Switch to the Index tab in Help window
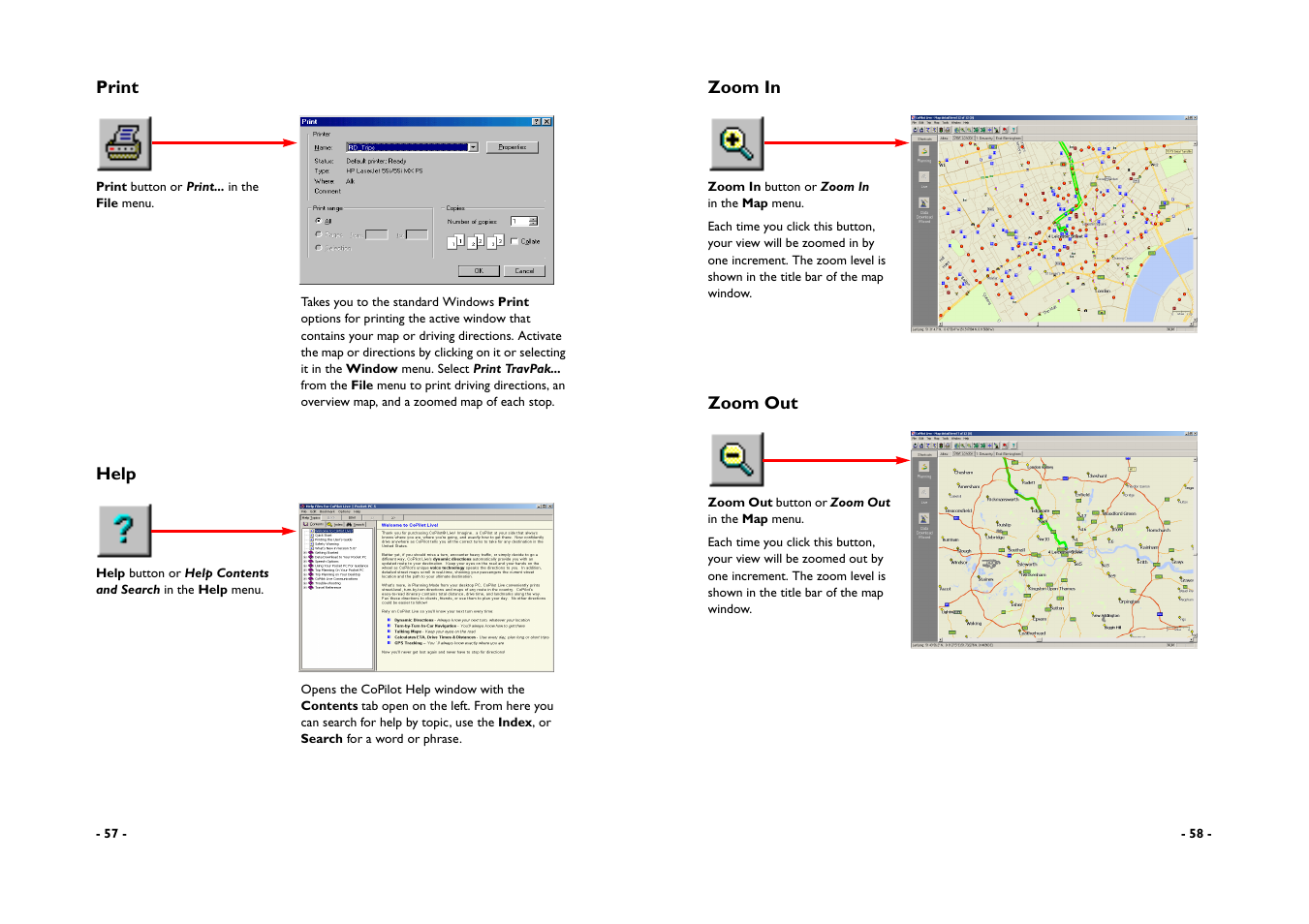The height and width of the screenshot is (924, 1309). (335, 524)
